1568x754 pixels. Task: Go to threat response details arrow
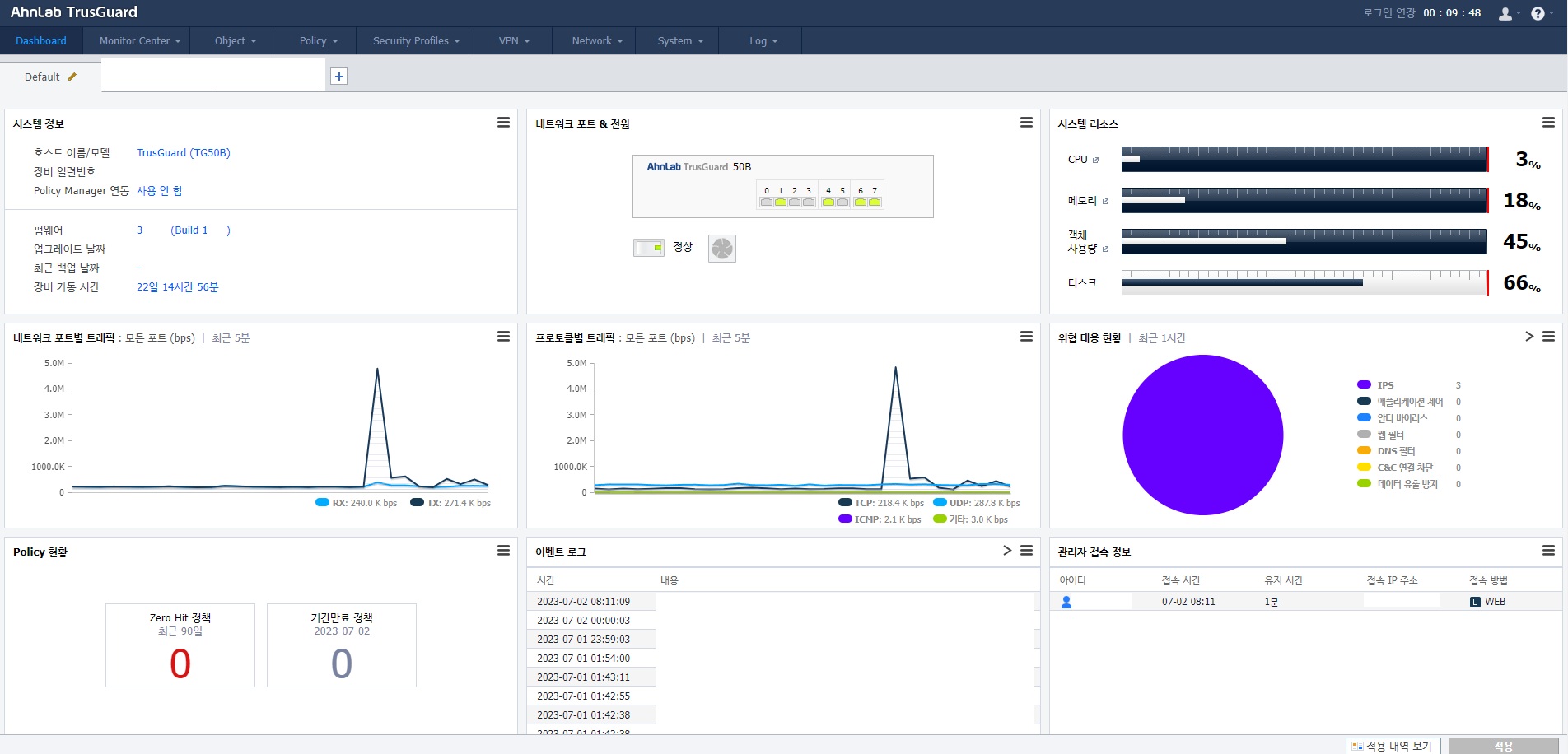click(1529, 337)
